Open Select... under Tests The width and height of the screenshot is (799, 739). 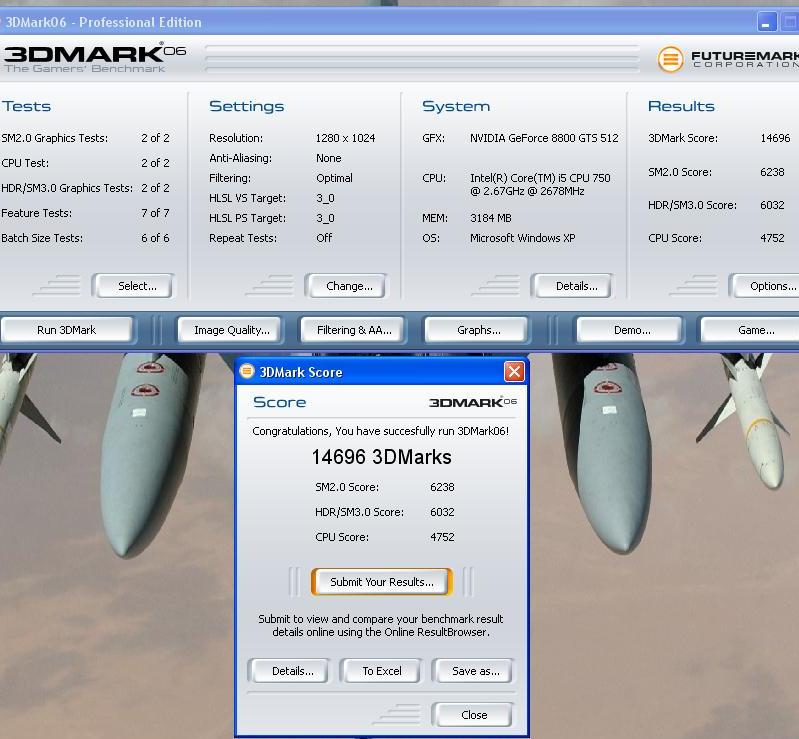(133, 286)
